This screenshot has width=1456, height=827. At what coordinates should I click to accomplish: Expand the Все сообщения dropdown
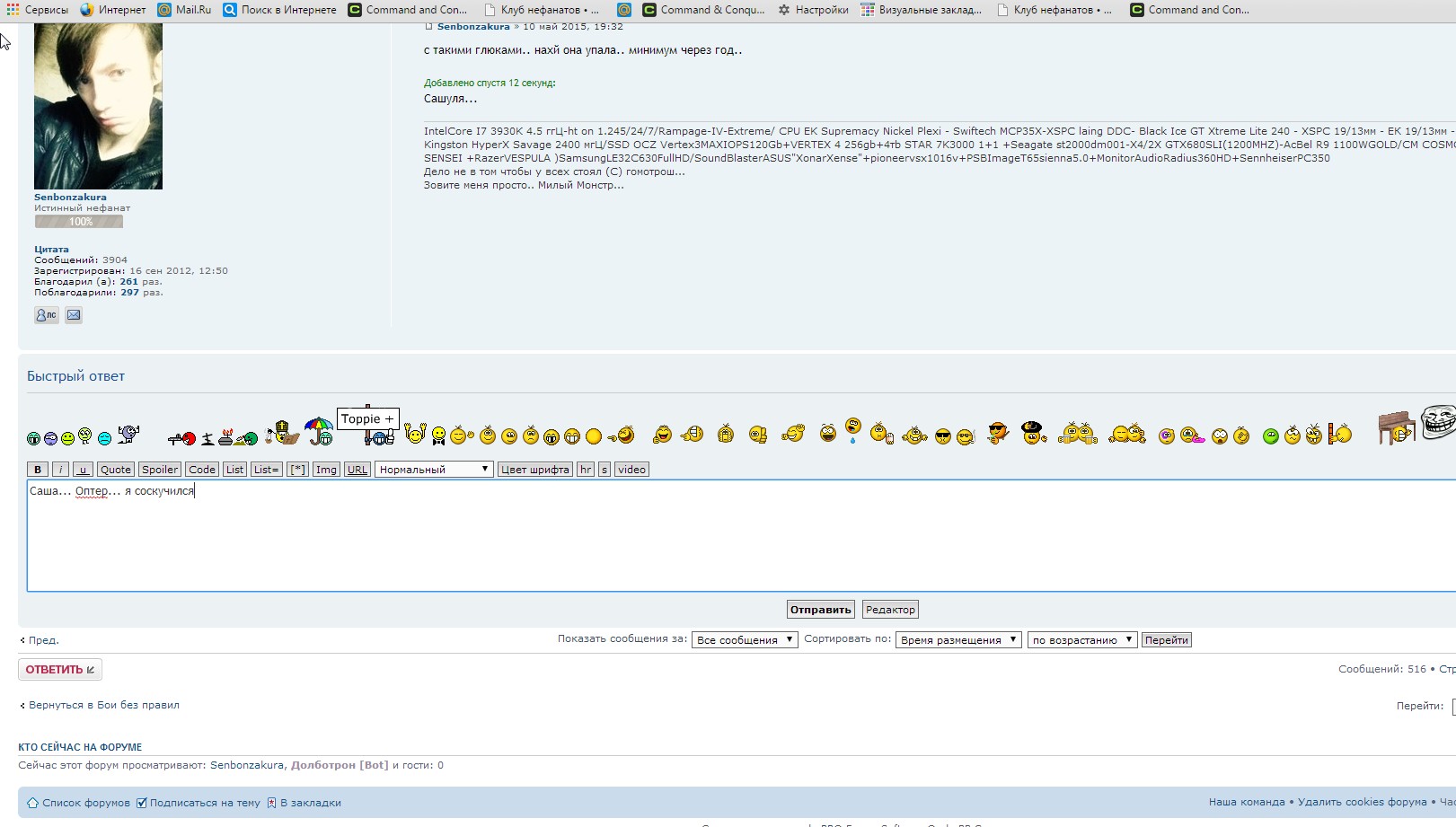(x=744, y=640)
